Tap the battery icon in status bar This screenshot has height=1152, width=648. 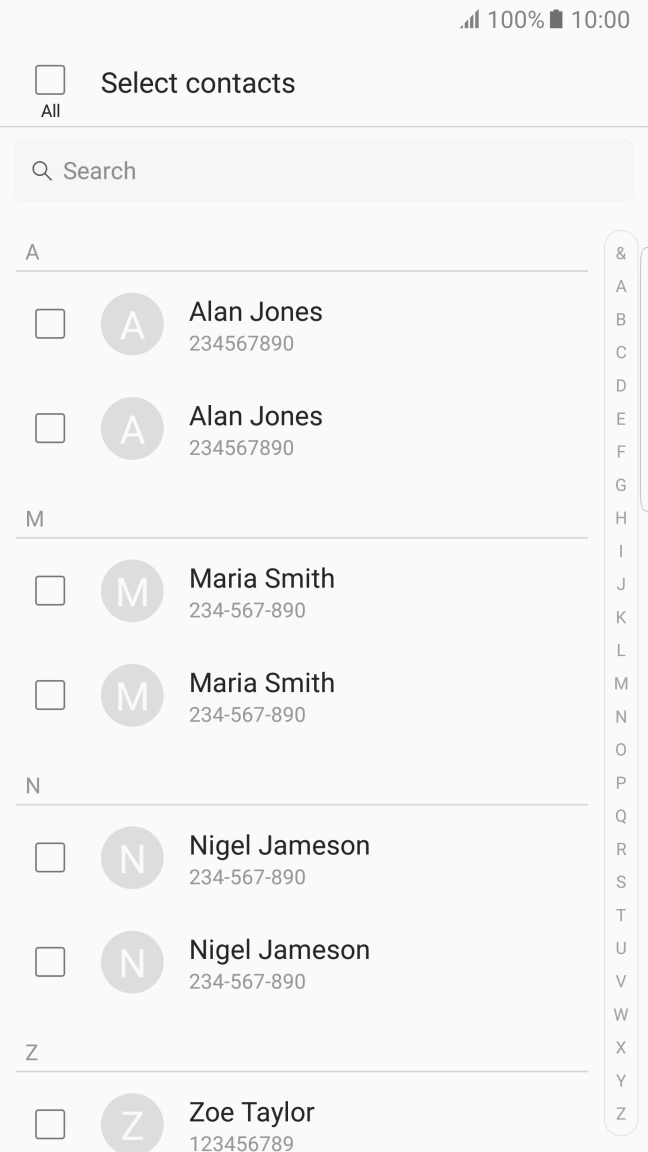(x=557, y=19)
